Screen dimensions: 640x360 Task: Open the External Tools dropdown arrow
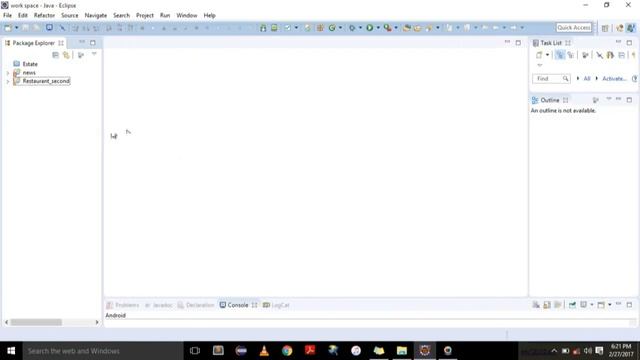point(396,28)
